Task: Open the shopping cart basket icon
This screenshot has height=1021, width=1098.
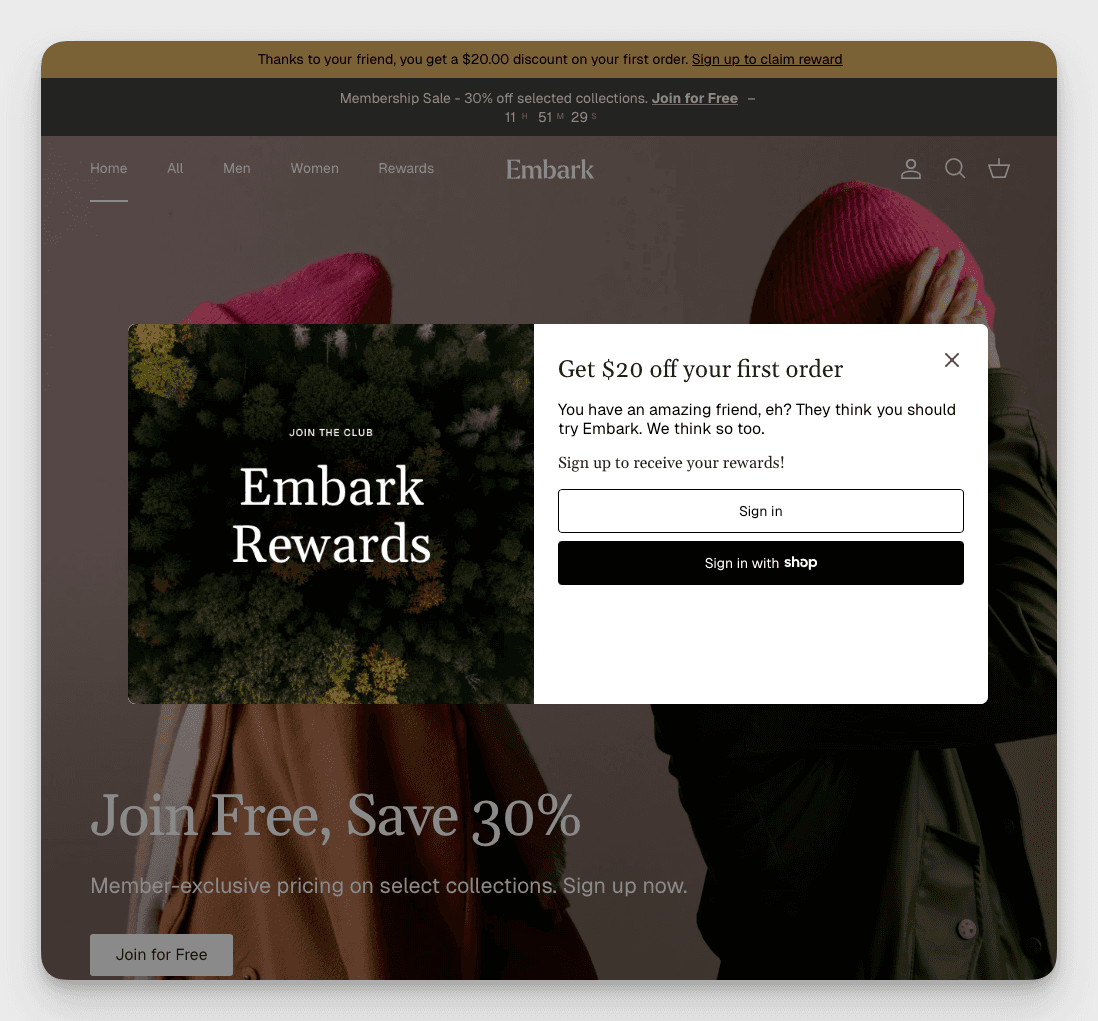Action: coord(999,169)
